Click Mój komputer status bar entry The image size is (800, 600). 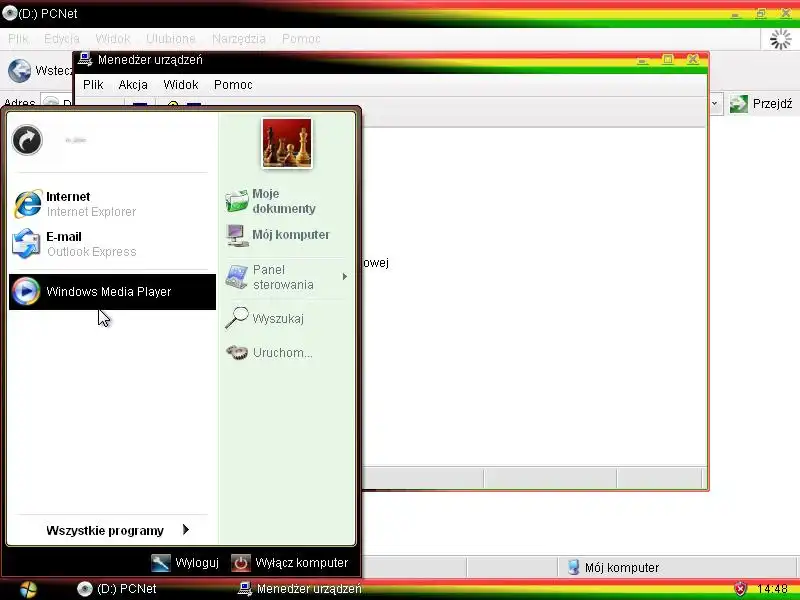pyautogui.click(x=613, y=567)
